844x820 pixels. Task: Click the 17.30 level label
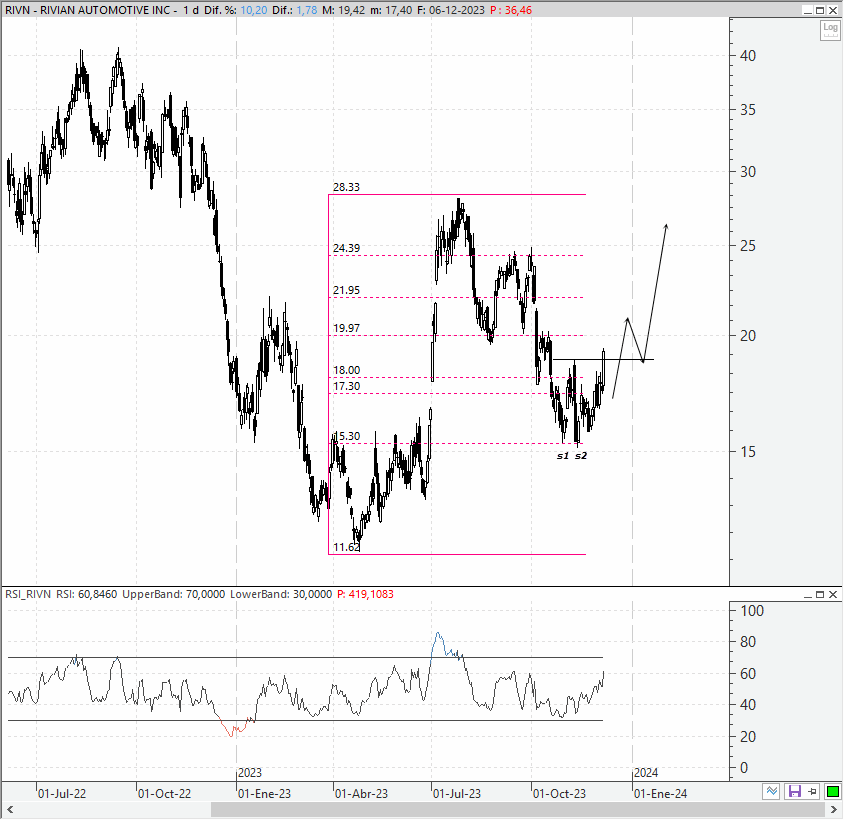pos(346,387)
